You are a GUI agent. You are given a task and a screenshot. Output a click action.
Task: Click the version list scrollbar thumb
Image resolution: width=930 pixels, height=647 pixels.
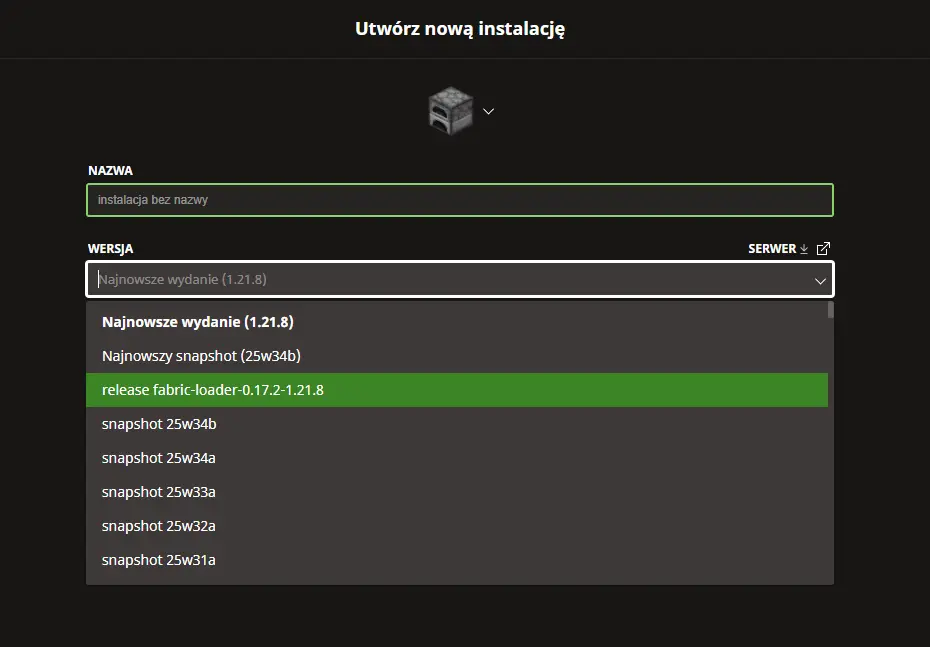click(830, 310)
